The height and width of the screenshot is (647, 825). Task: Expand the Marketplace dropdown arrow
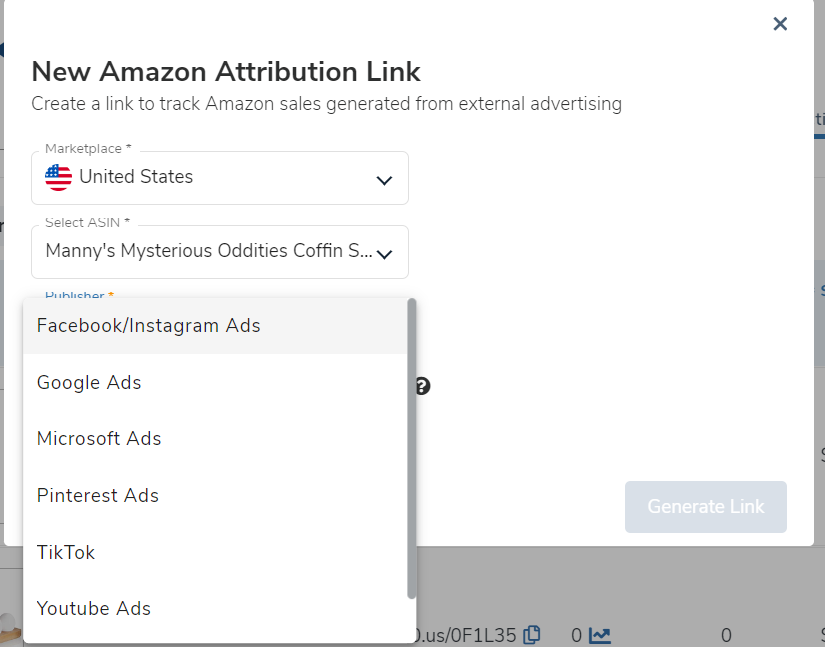click(384, 180)
